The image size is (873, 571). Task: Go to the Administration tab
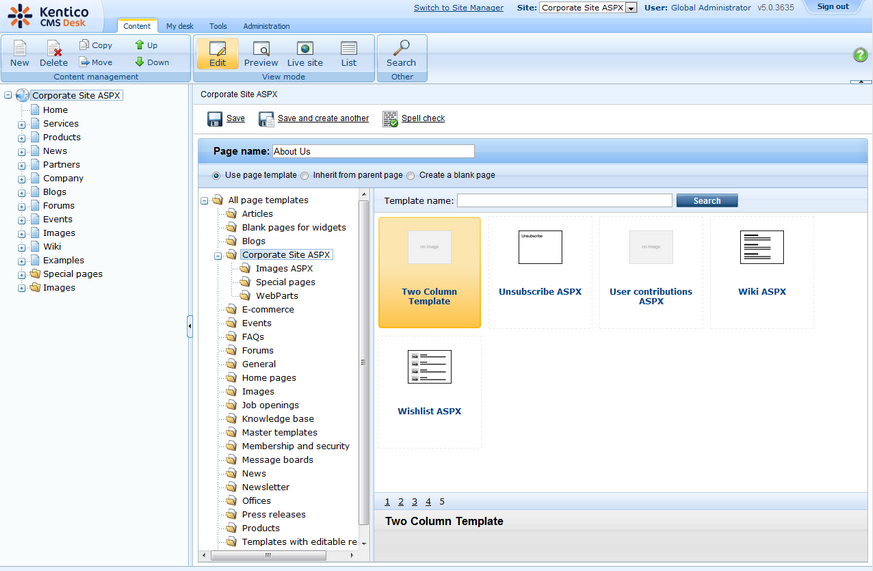click(266, 26)
